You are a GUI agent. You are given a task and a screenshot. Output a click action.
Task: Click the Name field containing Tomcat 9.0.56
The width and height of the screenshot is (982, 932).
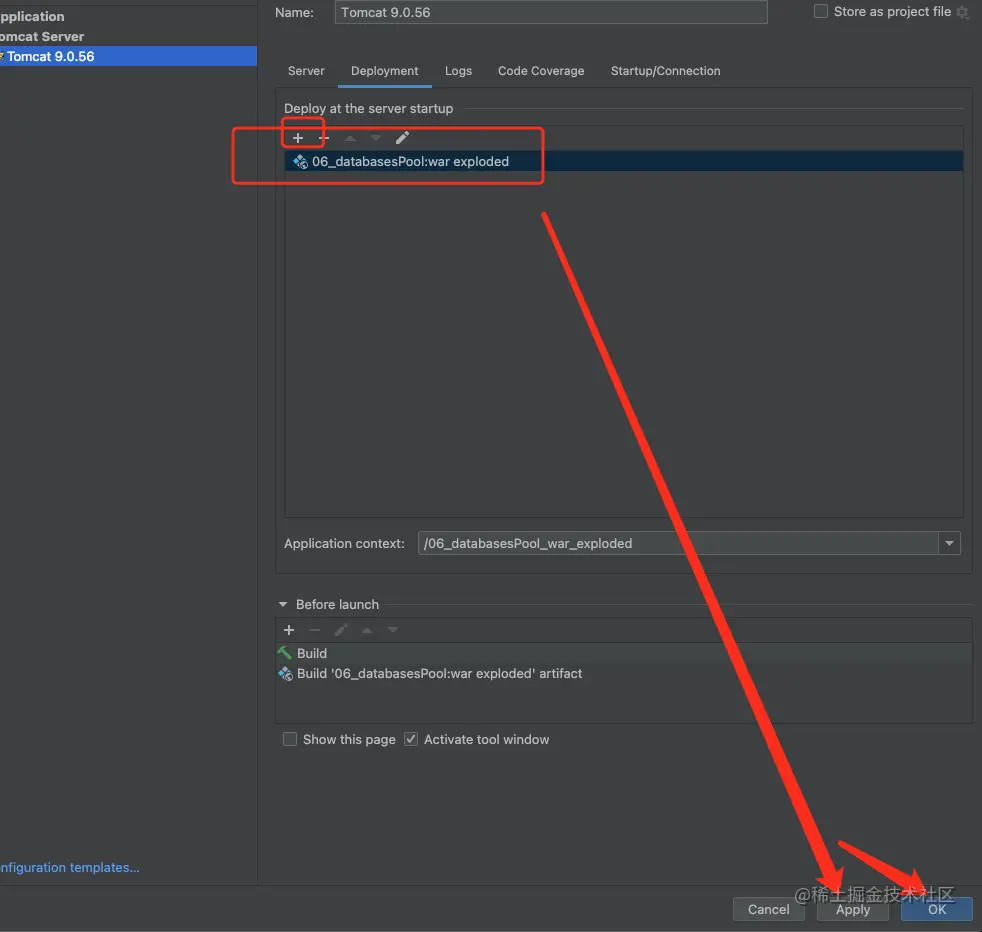[x=551, y=13]
